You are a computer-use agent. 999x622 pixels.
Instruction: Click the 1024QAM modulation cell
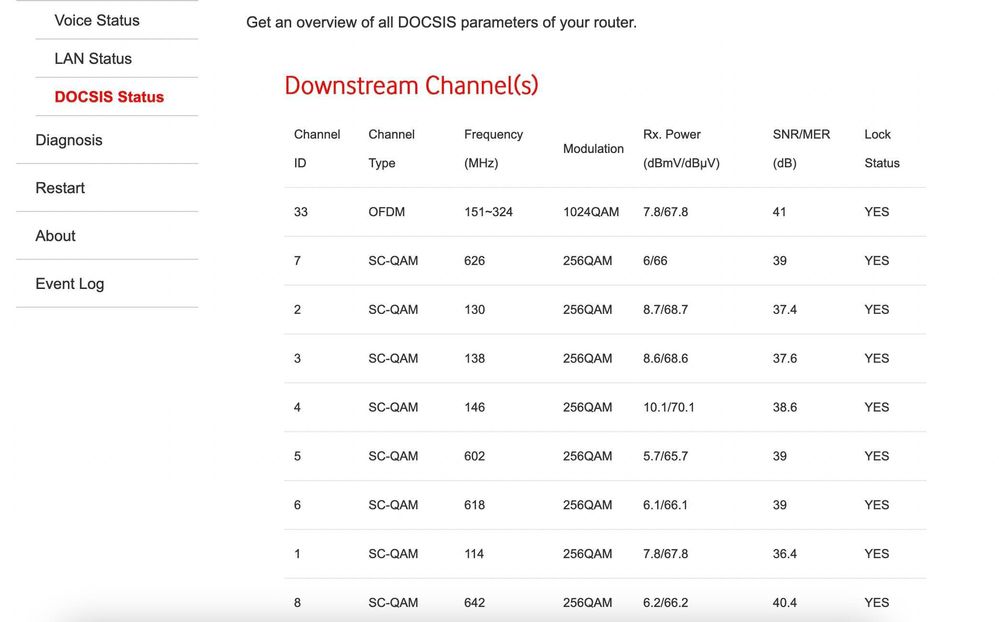591,212
